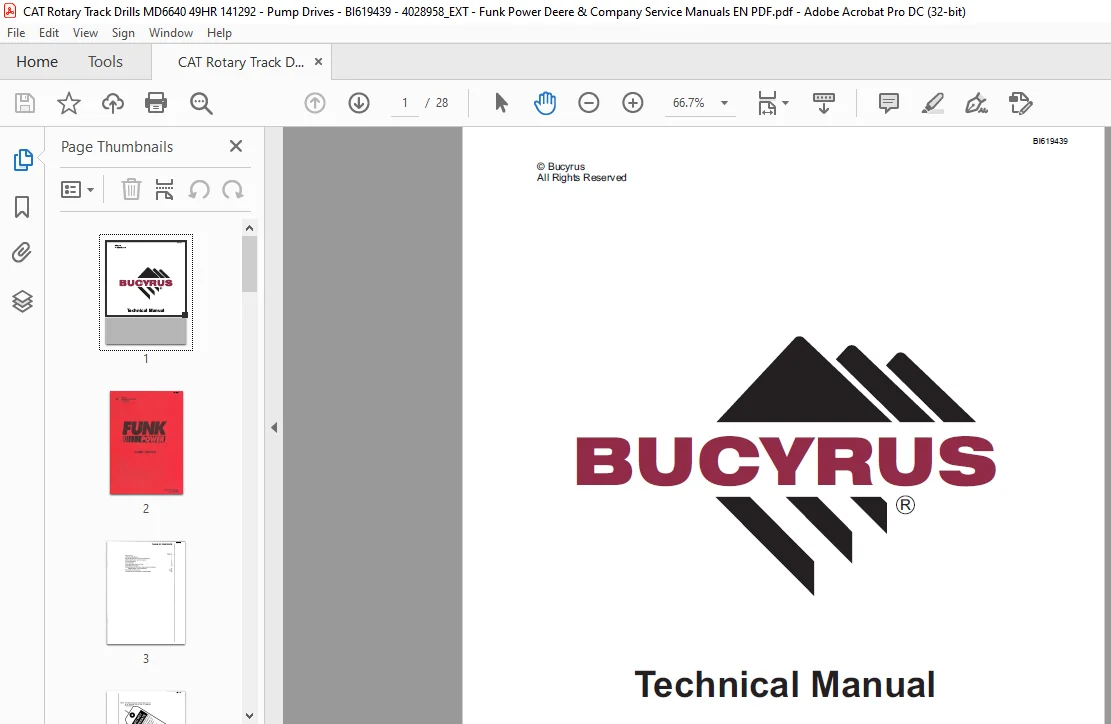Click the Stamp/redact toolbar icon
The image size is (1111, 724).
pyautogui.click(x=1020, y=103)
